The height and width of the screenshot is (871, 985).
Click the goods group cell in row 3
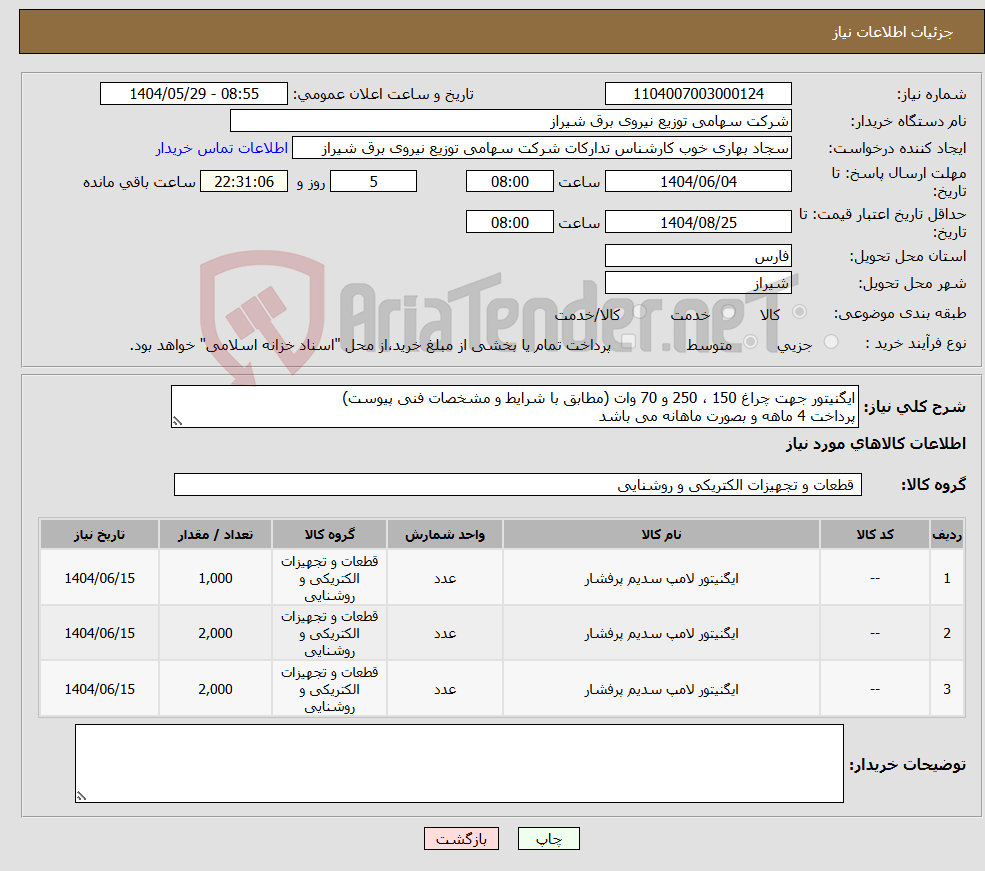pyautogui.click(x=329, y=689)
